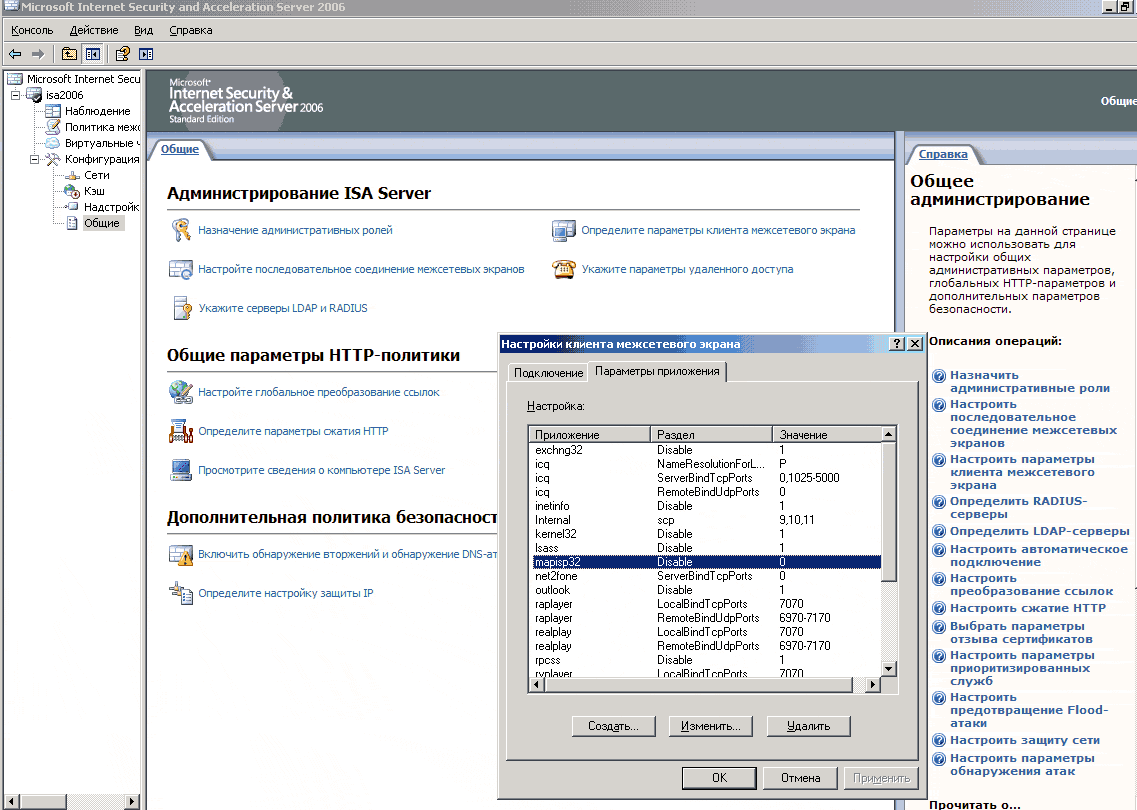Collapse the Конфигурация tree node
Screen dimensions: 1137x810
34,159
